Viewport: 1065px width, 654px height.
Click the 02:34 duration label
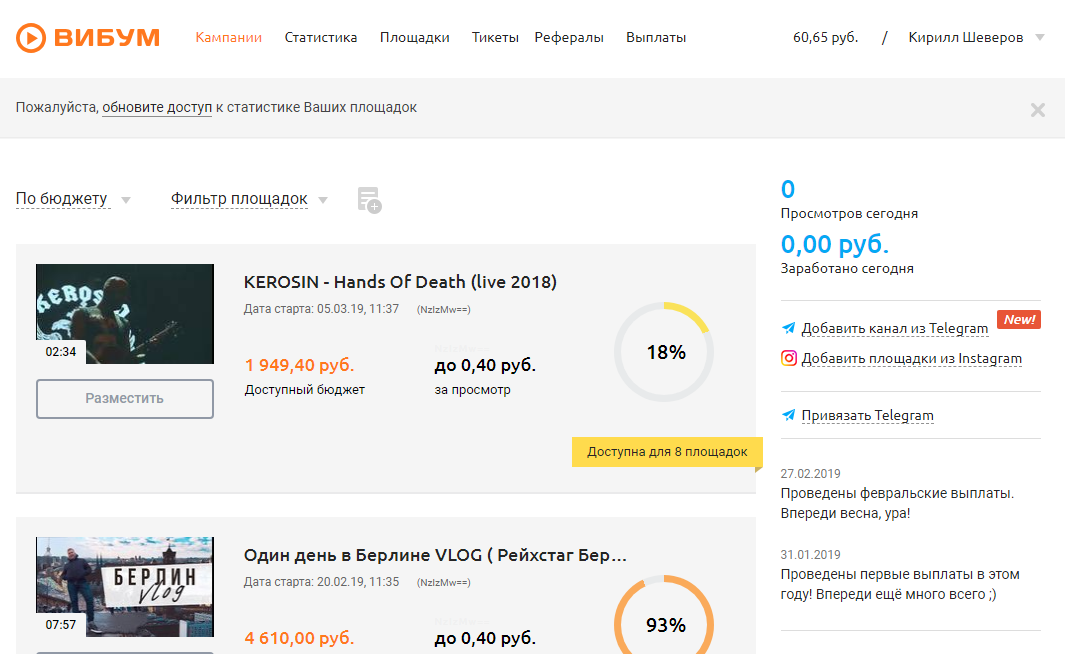tap(60, 352)
